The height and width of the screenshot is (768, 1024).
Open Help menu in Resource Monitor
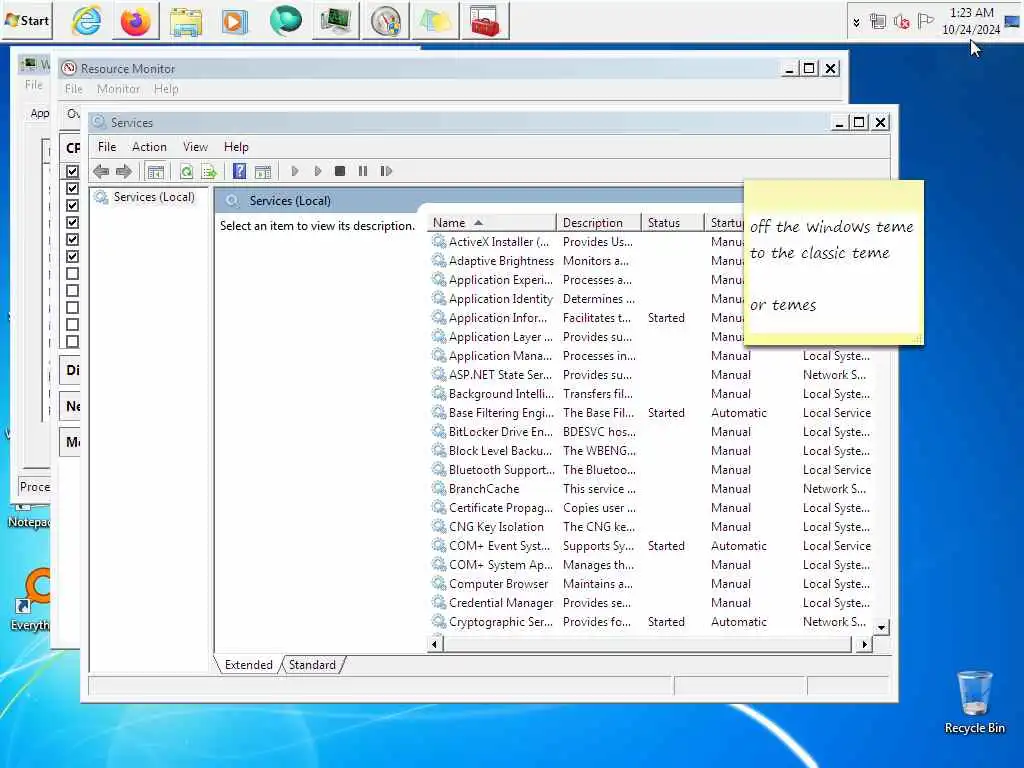click(x=166, y=89)
